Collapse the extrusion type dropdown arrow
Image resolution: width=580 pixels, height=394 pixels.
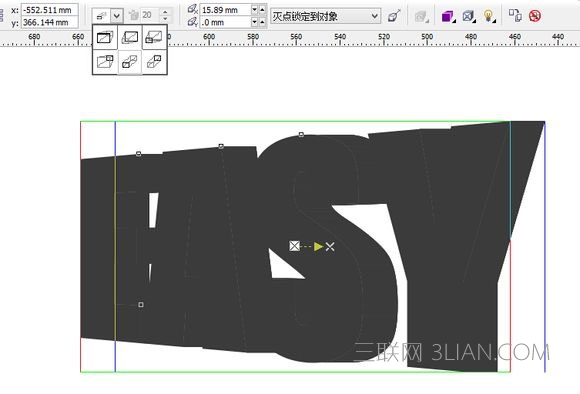pyautogui.click(x=117, y=16)
